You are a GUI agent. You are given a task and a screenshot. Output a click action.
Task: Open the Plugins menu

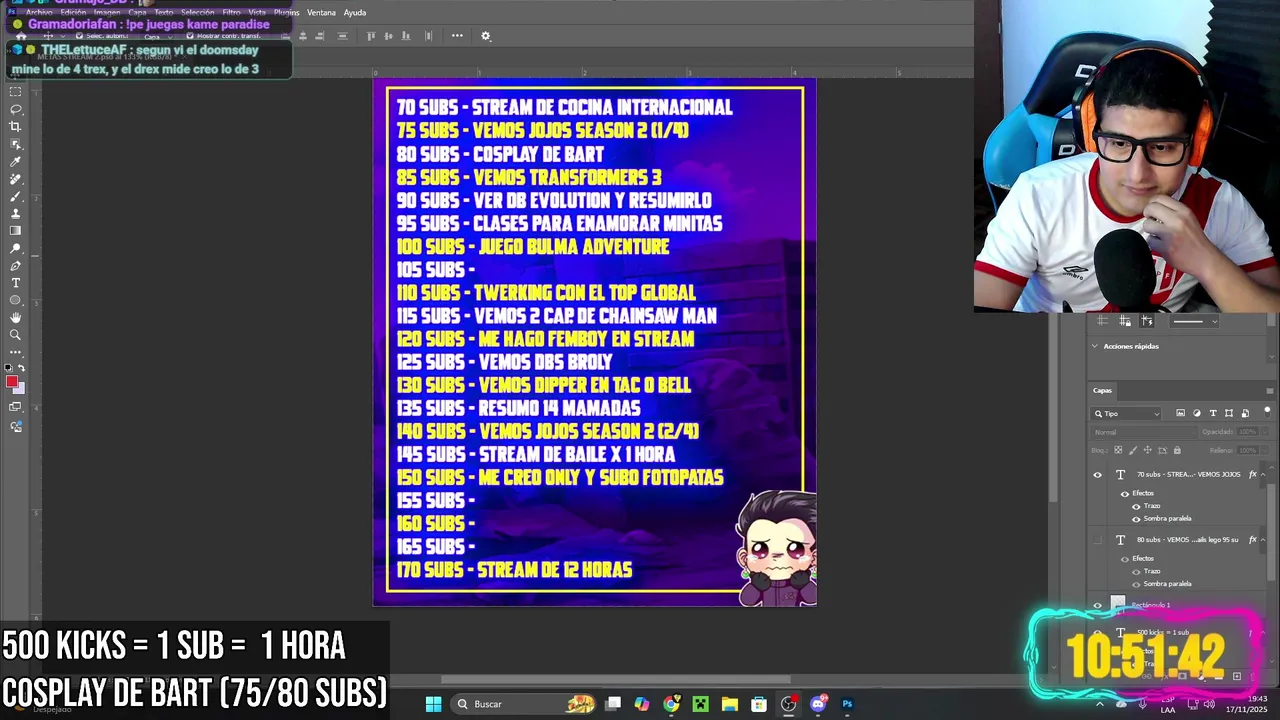point(286,13)
